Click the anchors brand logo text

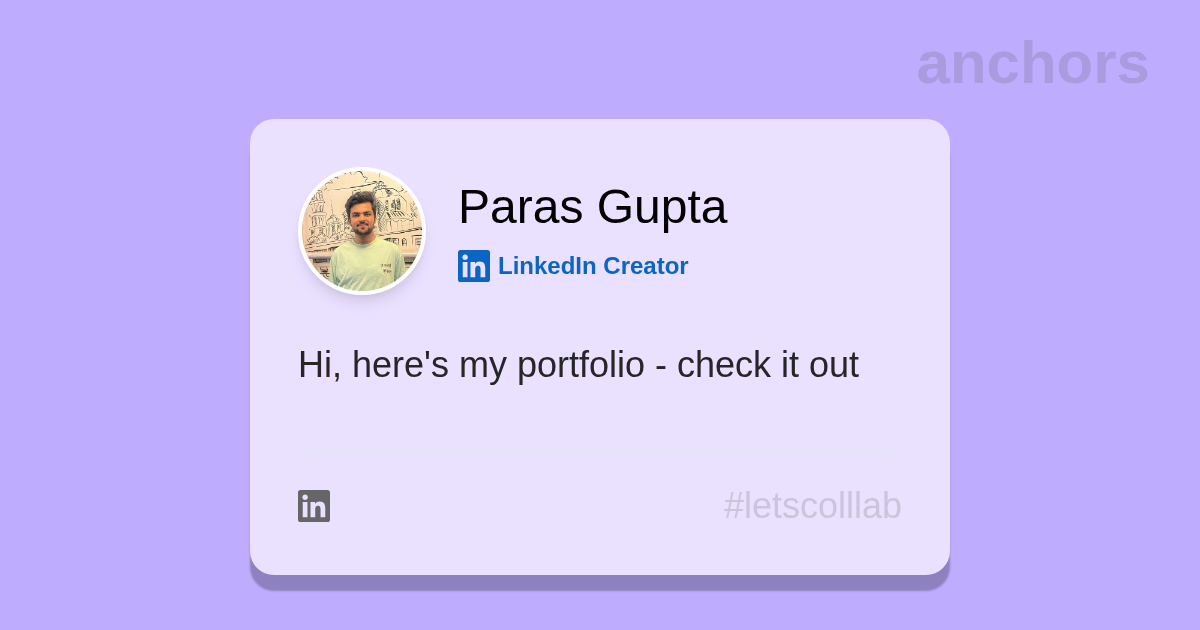(x=1032, y=63)
